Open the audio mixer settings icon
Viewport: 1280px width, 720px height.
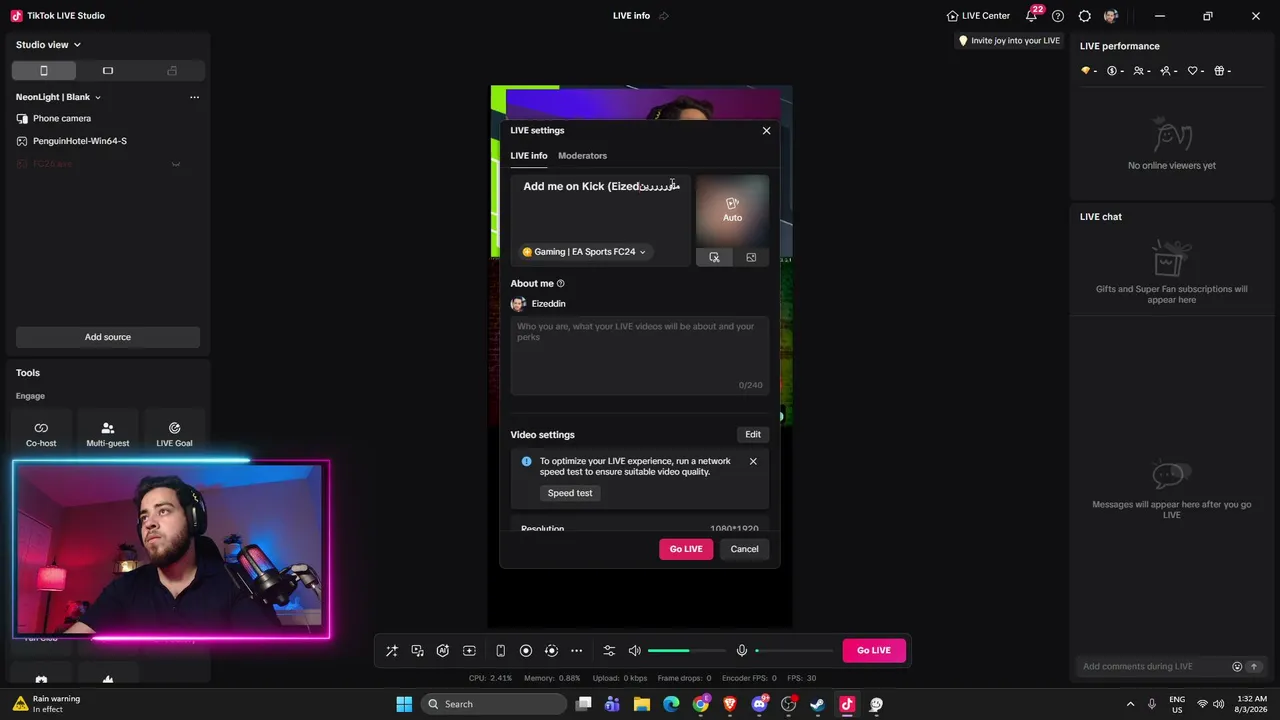(x=609, y=651)
